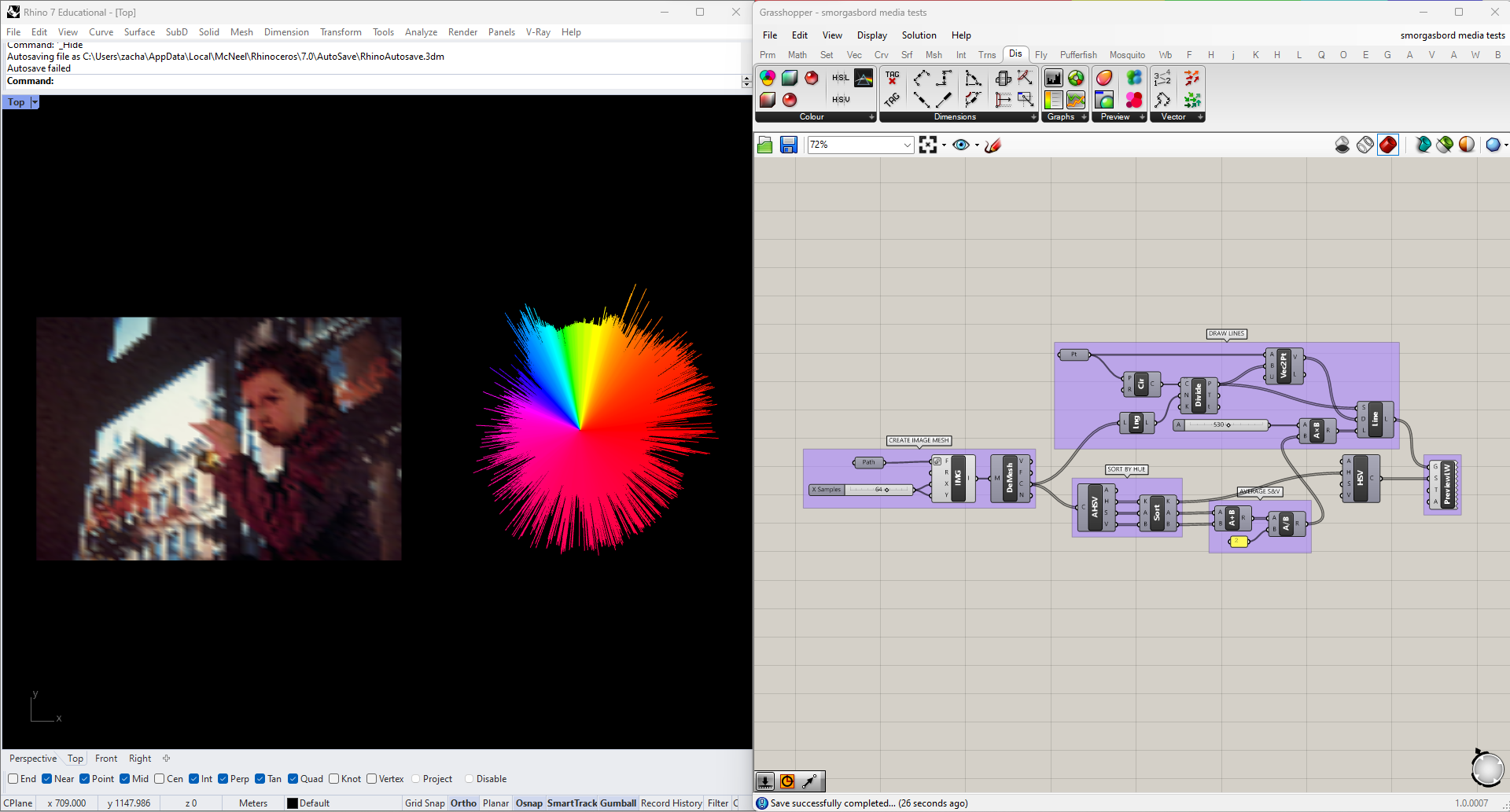Open the 72% zoom level dropdown
Viewport: 1510px width, 812px height.
(907, 145)
